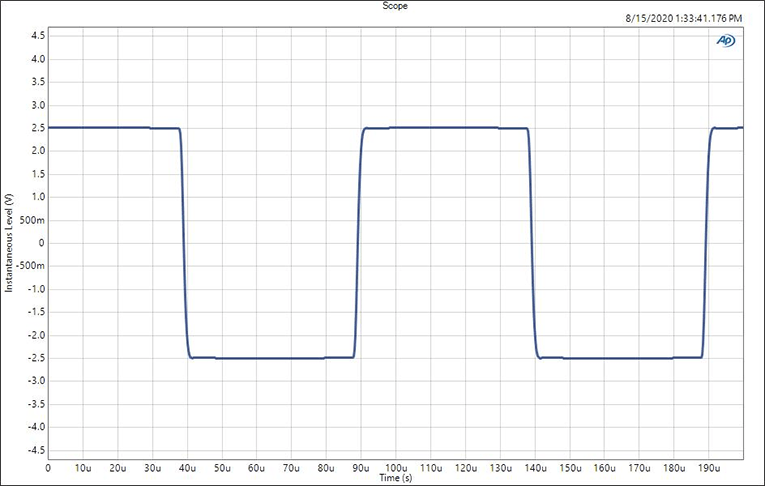Select the Instantaneous Level (V) axis label
765x486 pixels.
point(10,244)
